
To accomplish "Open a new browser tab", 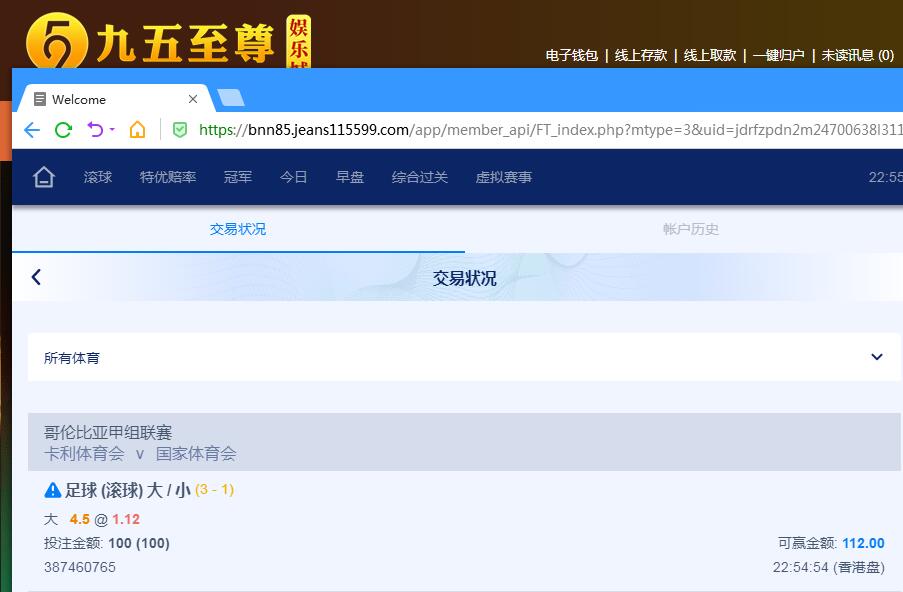I will click(231, 98).
